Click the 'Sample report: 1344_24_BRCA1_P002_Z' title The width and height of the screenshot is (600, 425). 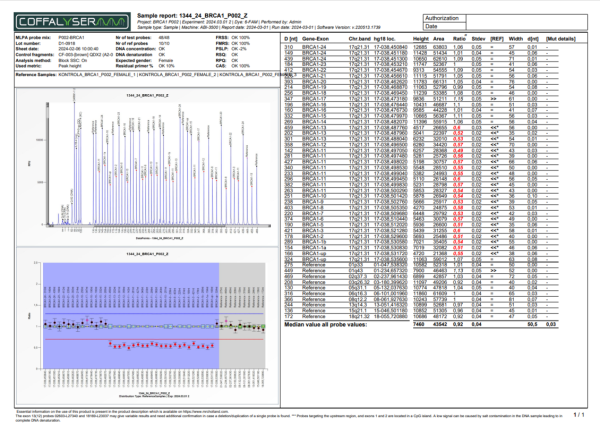point(192,16)
